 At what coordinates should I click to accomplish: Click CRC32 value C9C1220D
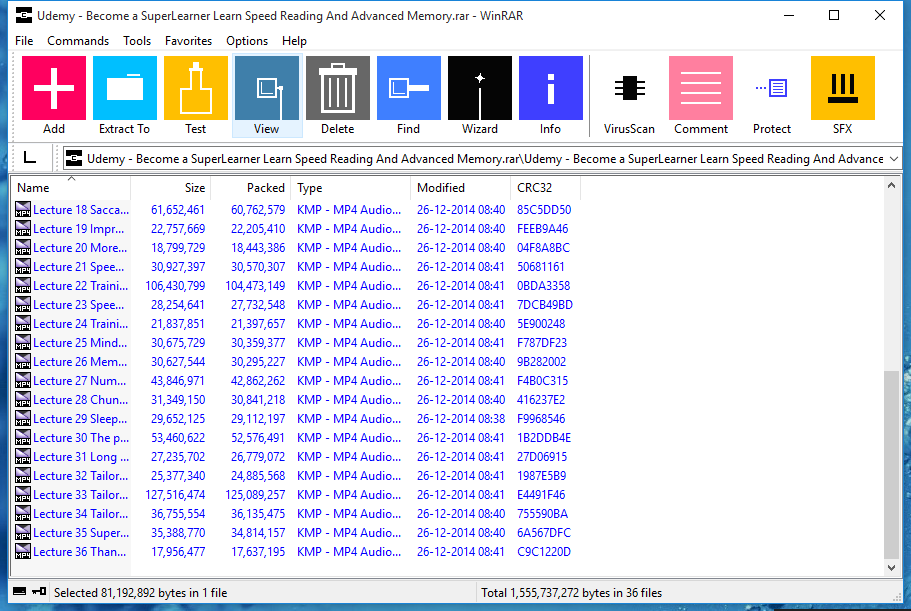tap(544, 552)
